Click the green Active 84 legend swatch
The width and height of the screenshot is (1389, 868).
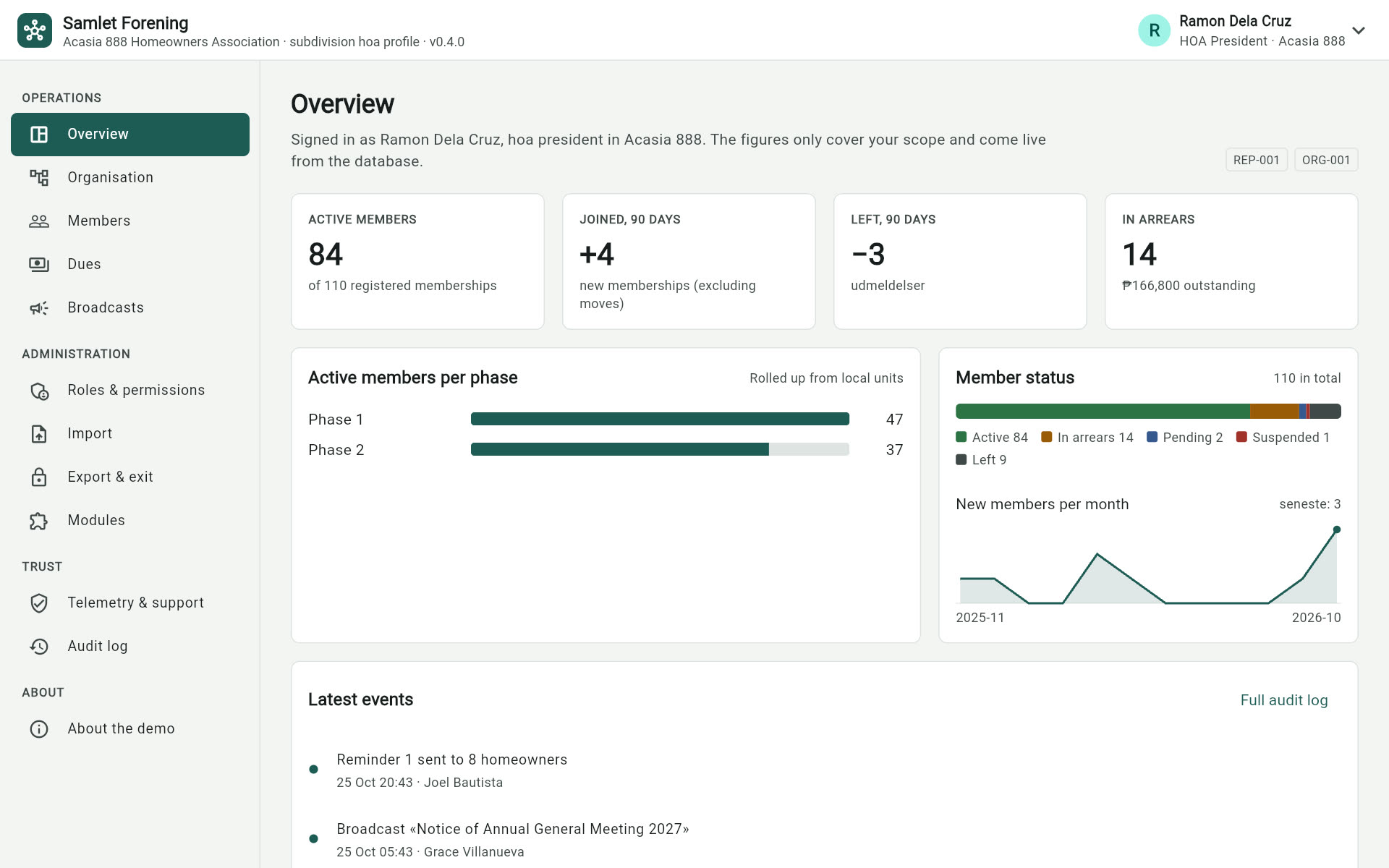point(961,437)
